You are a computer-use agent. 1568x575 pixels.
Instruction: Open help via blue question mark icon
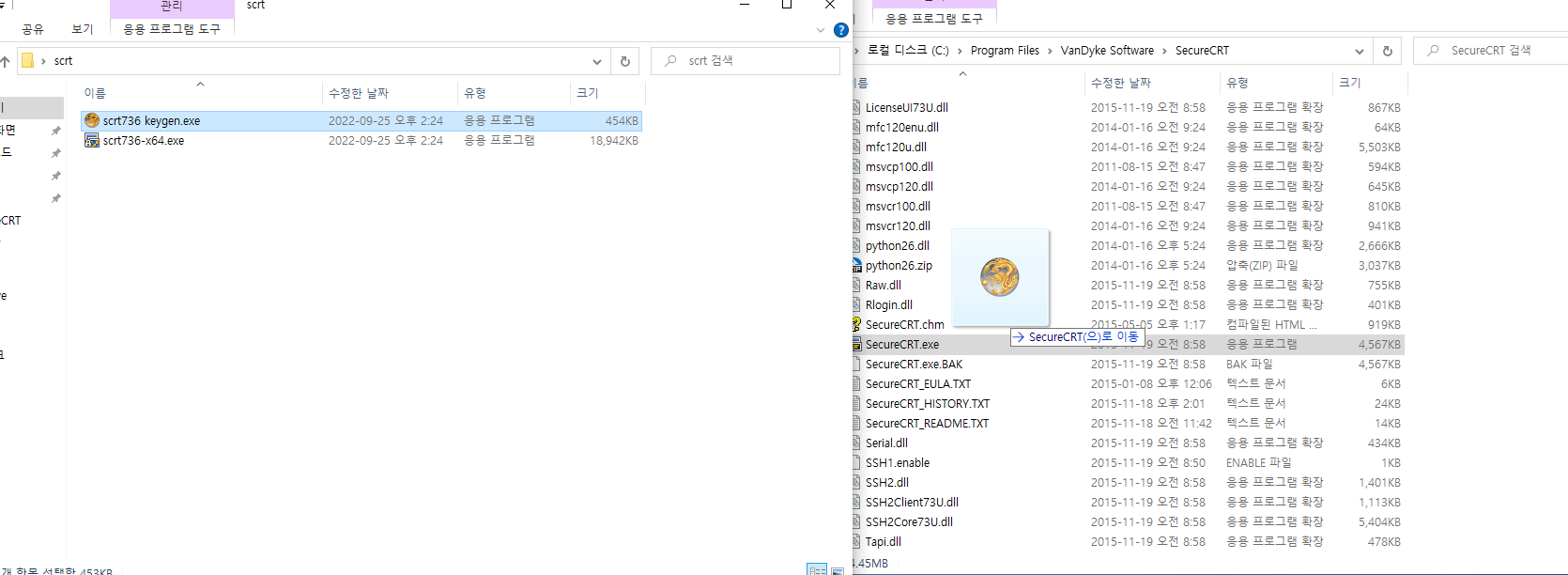pos(841,30)
